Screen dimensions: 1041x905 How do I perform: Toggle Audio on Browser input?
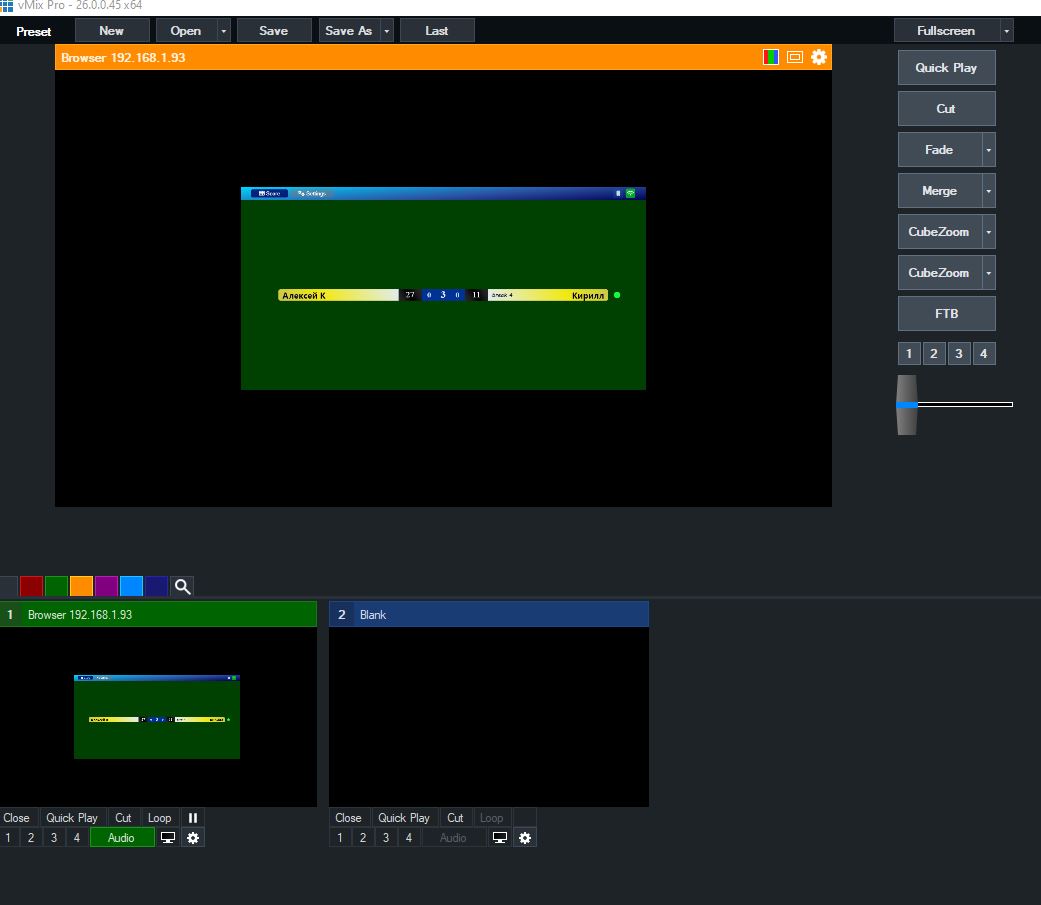tap(122, 838)
